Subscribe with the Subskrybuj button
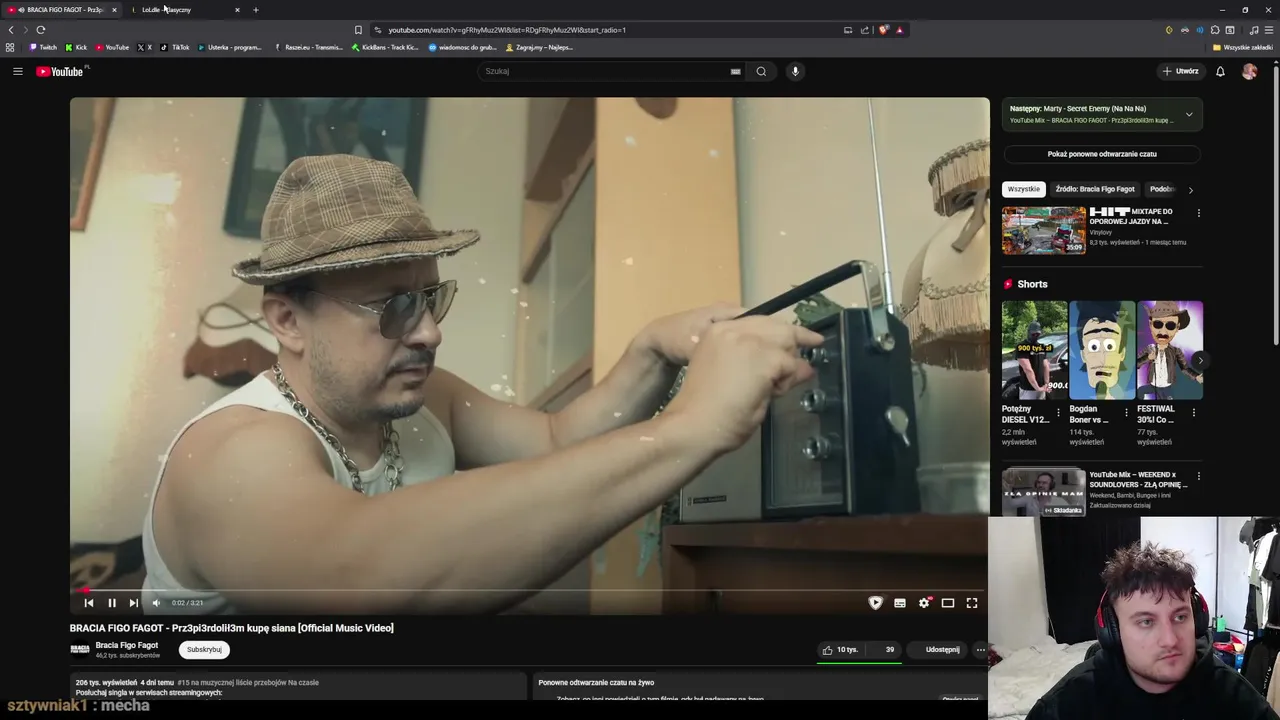Screen dimensions: 1280x720 204,650
